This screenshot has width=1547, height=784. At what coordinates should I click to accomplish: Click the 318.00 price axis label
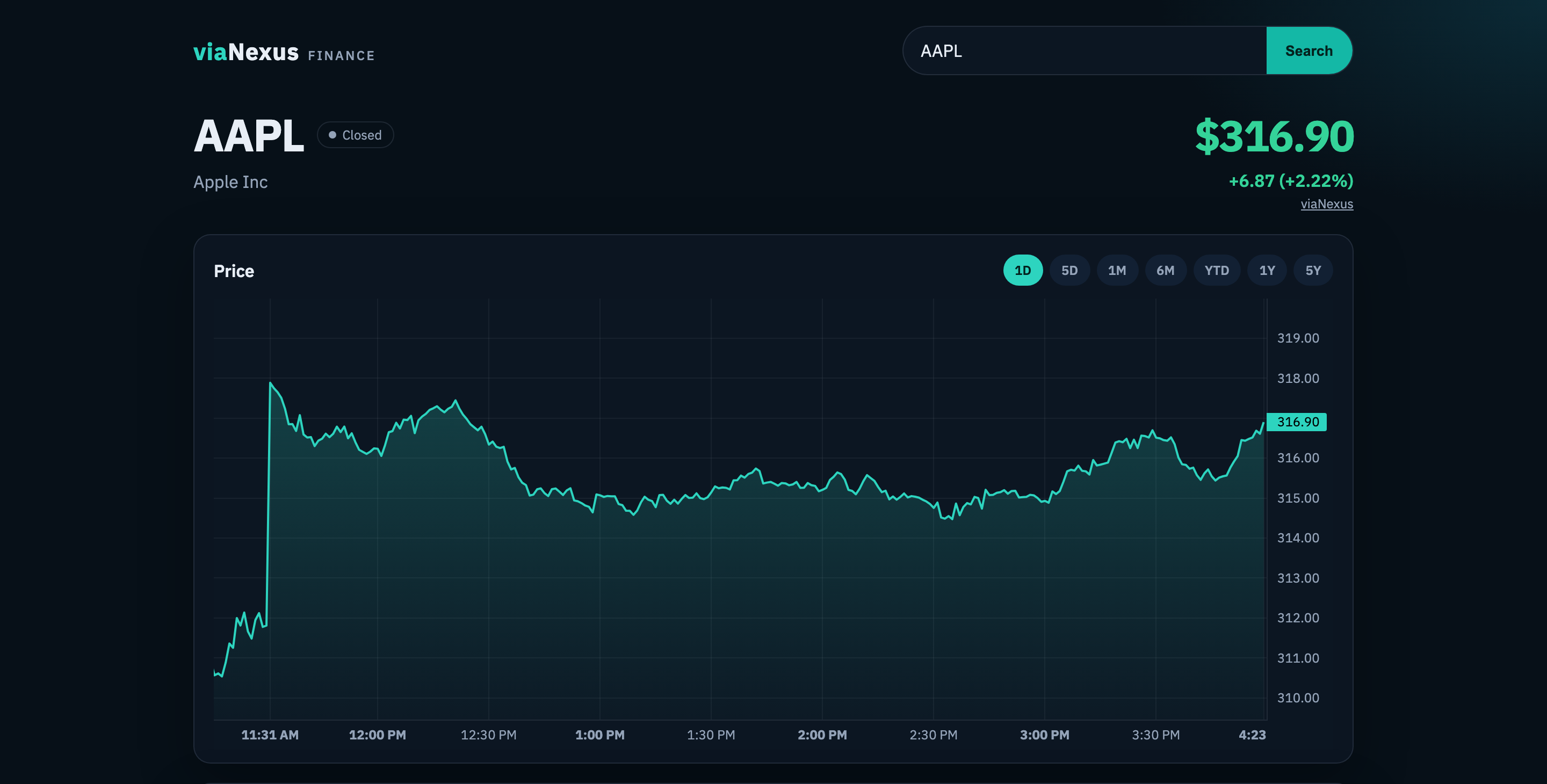pos(1298,378)
